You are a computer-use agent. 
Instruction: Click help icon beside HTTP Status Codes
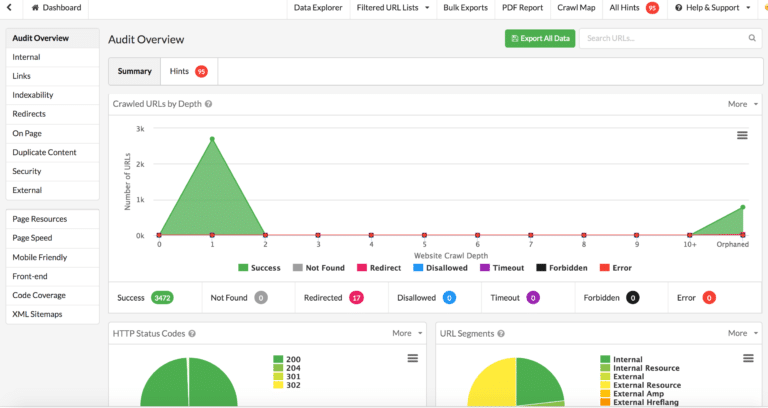pyautogui.click(x=192, y=334)
